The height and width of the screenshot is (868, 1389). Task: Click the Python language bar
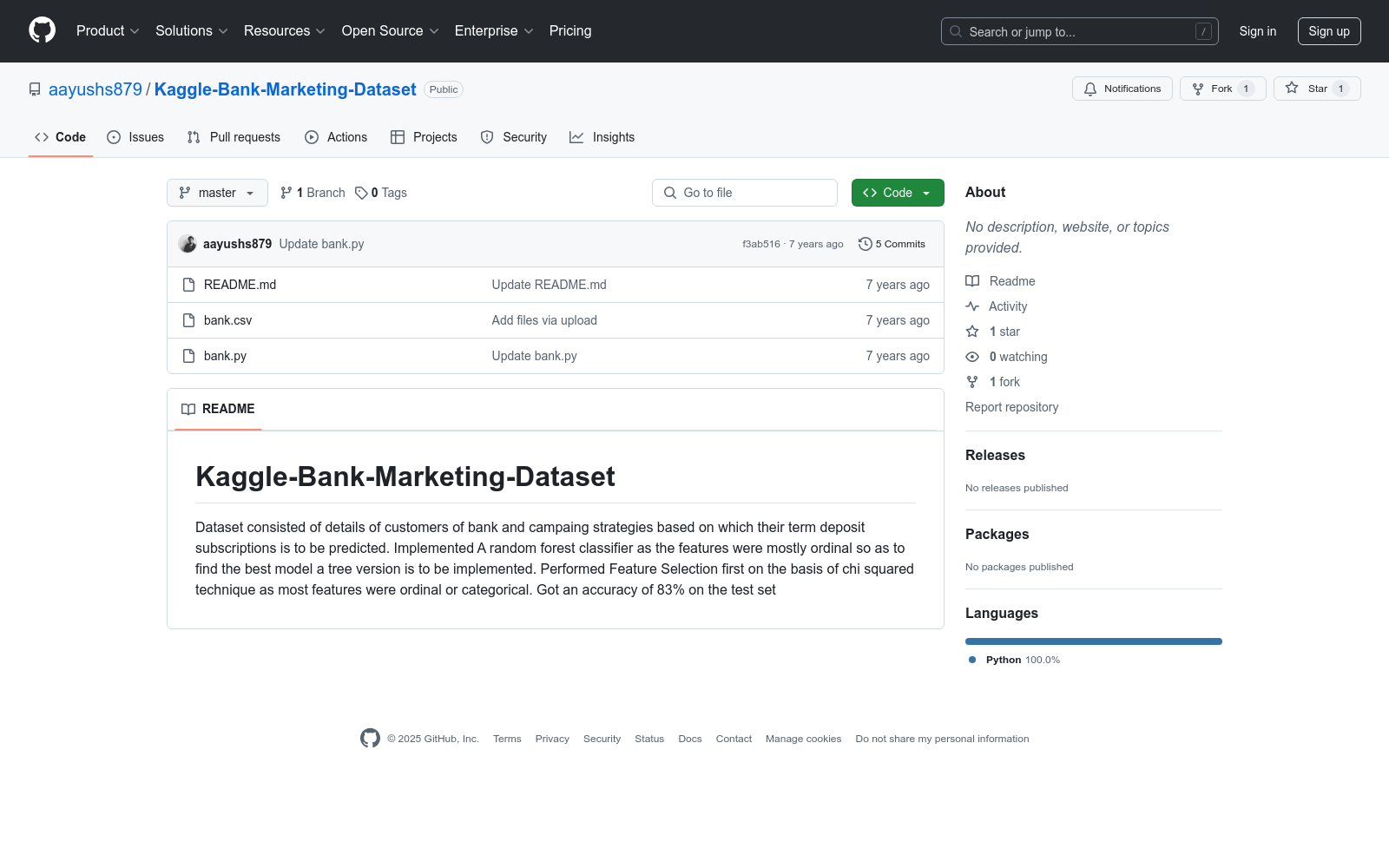point(1094,641)
